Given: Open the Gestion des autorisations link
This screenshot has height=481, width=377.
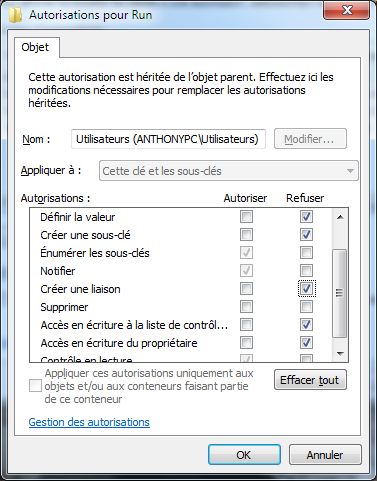Looking at the screenshot, I should click(89, 422).
